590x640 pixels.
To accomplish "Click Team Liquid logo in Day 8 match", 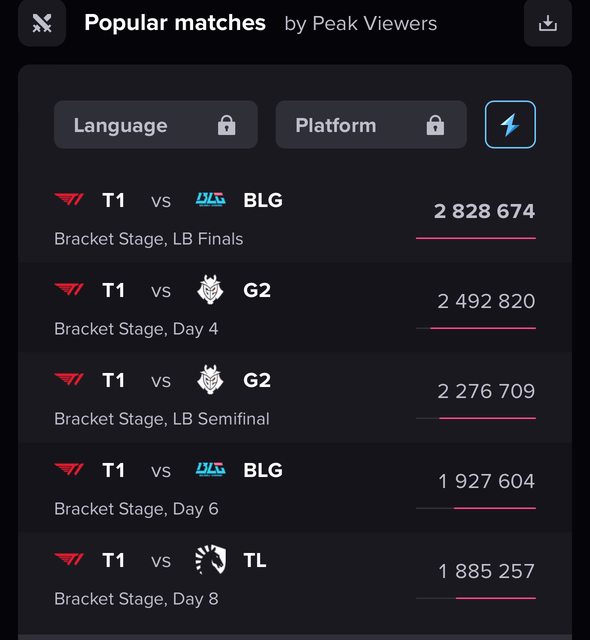I will point(211,560).
